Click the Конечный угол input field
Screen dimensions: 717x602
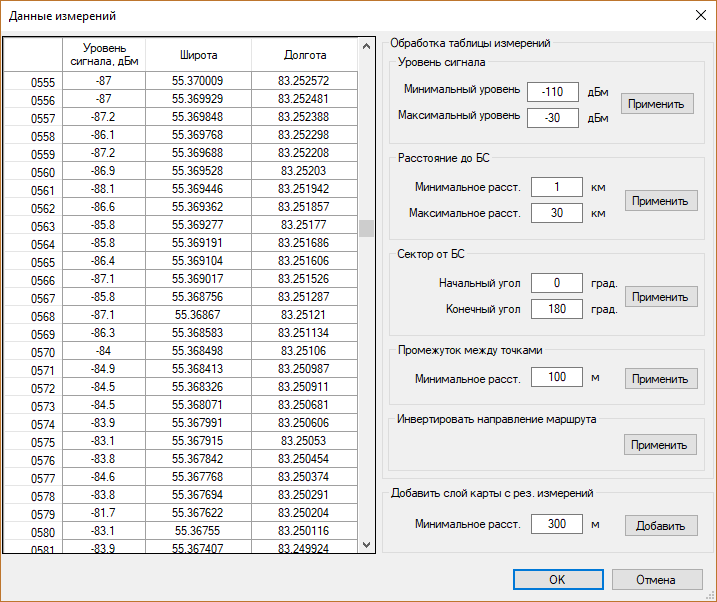pyautogui.click(x=557, y=309)
